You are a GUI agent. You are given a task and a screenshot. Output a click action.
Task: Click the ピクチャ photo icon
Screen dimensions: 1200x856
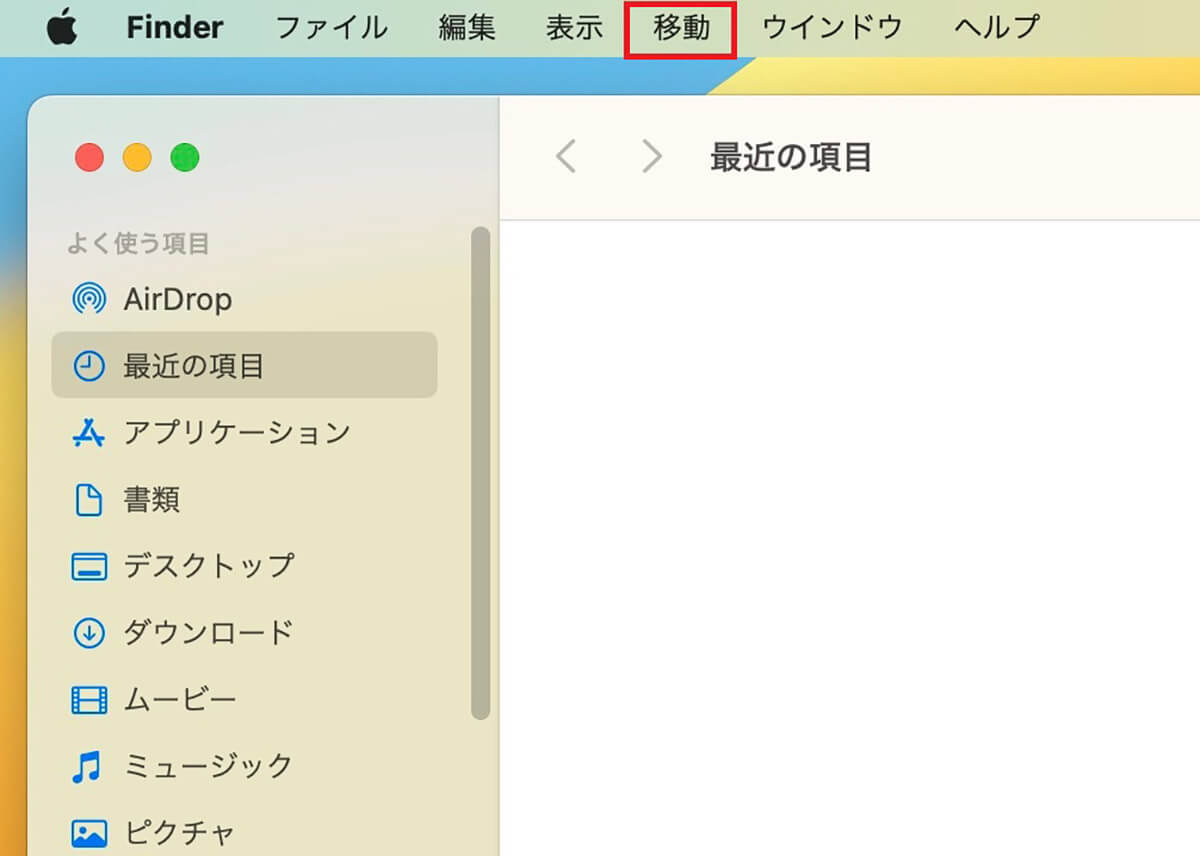click(89, 832)
